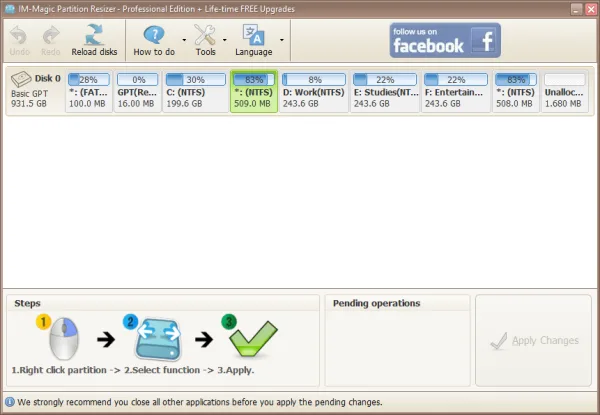The image size is (600, 415).
Task: Click the '931.5 GB' disk size label
Action: 29,104
